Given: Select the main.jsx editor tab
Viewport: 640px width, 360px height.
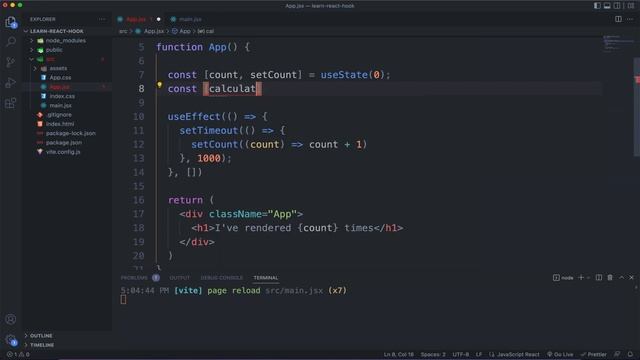Looking at the screenshot, I should (x=186, y=19).
